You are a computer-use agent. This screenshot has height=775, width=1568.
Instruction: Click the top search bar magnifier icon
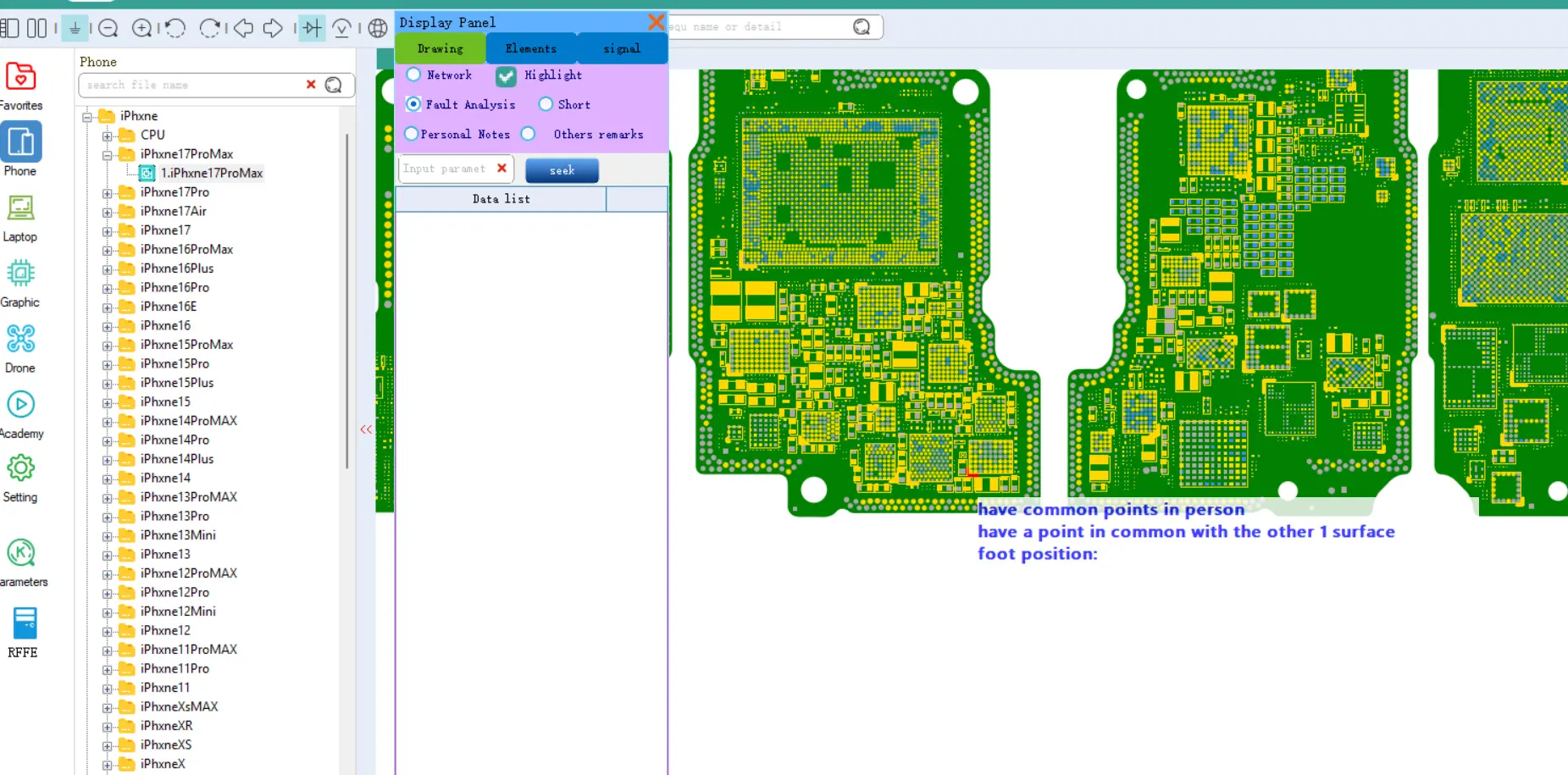click(x=862, y=27)
